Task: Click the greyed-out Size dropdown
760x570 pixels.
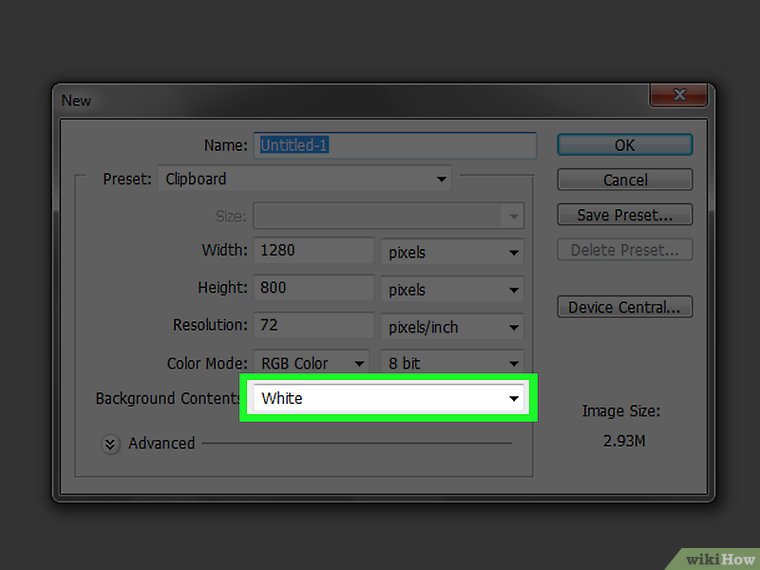Action: 388,216
